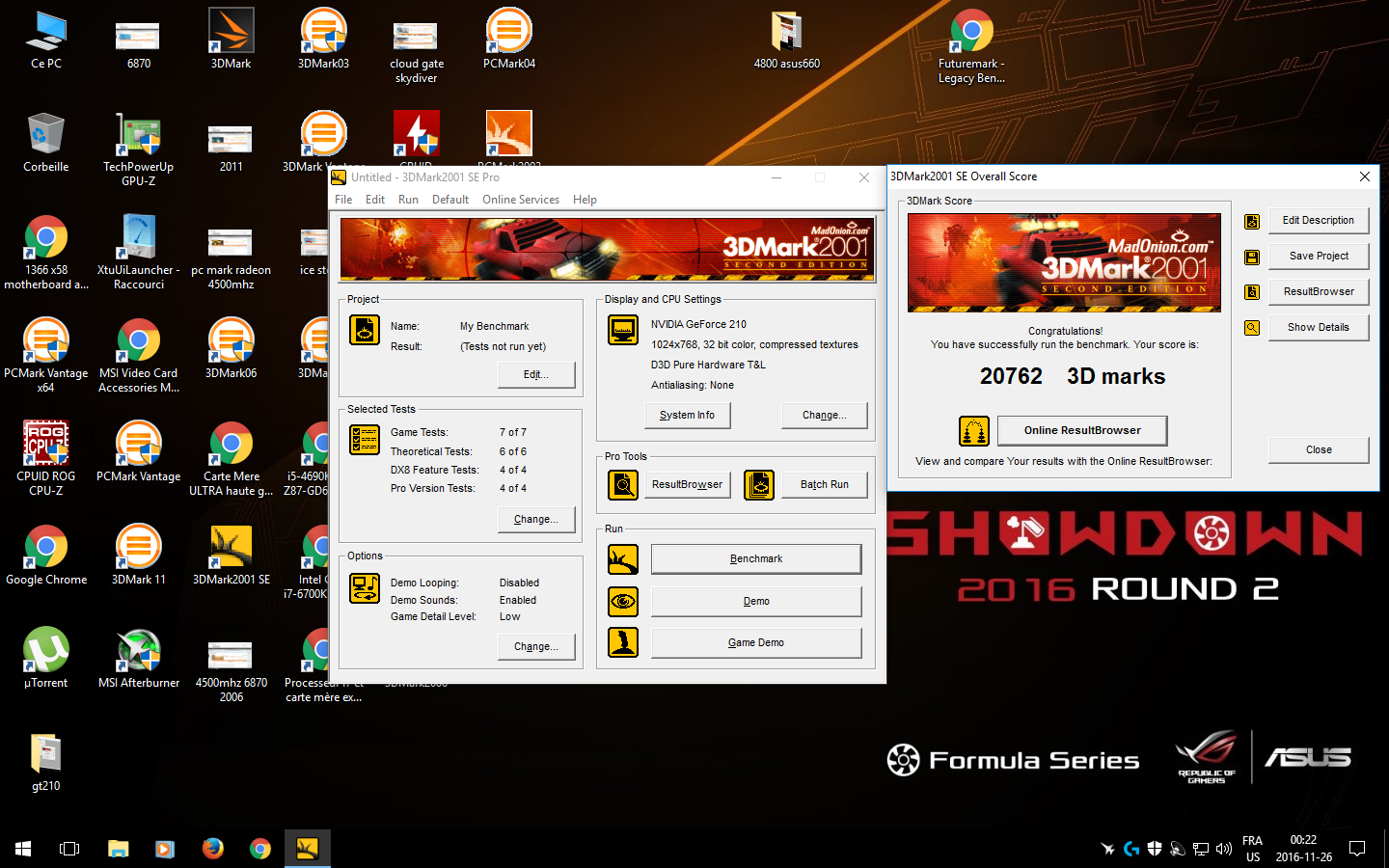Open the TechPowerUp GPU-Z desktop icon
Screen dimensions: 1389x868
(x=139, y=149)
